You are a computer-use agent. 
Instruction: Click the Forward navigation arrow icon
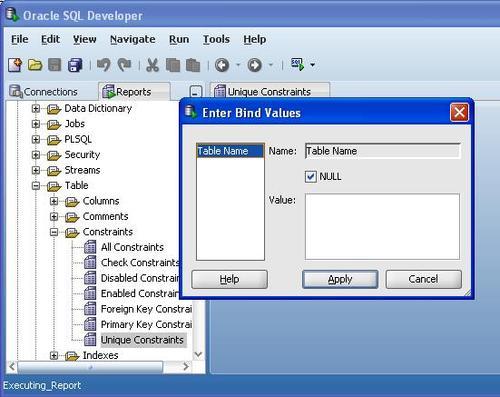pos(255,65)
